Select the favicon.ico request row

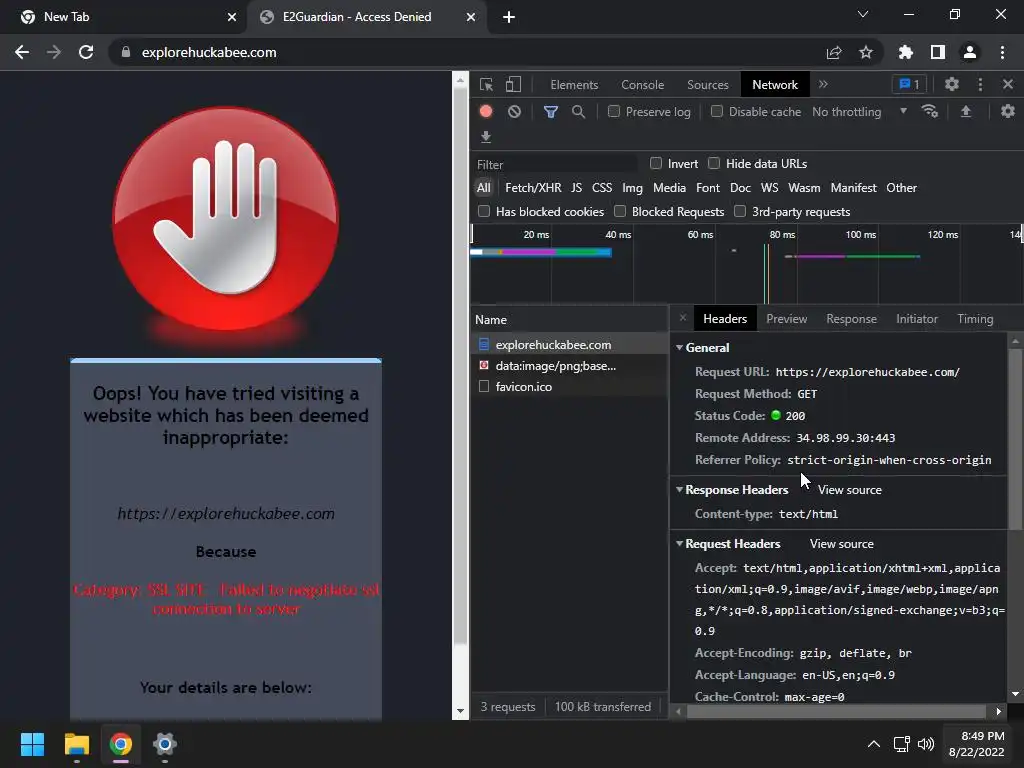(569, 387)
